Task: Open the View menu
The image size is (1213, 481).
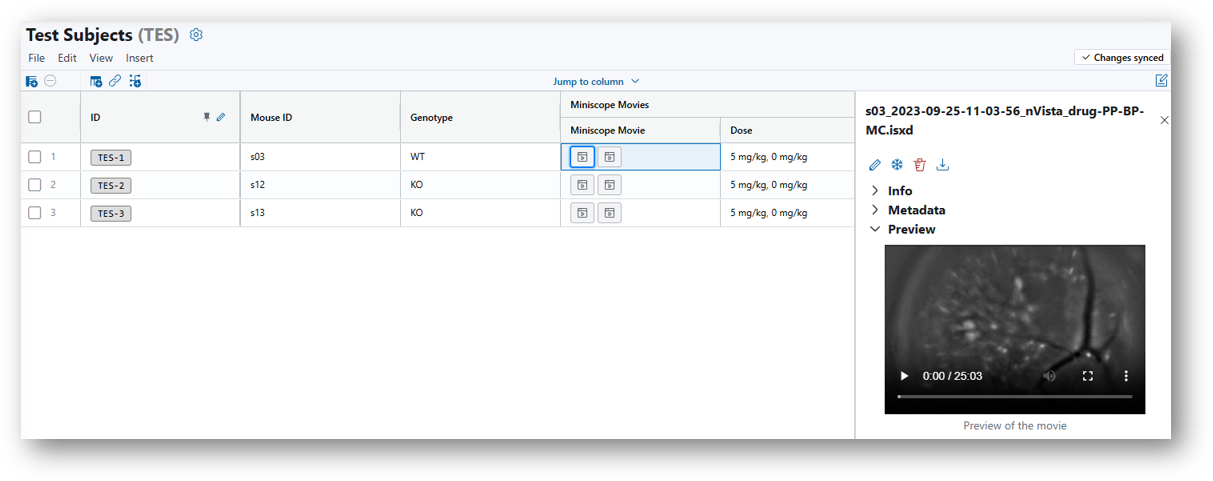Action: coord(101,58)
